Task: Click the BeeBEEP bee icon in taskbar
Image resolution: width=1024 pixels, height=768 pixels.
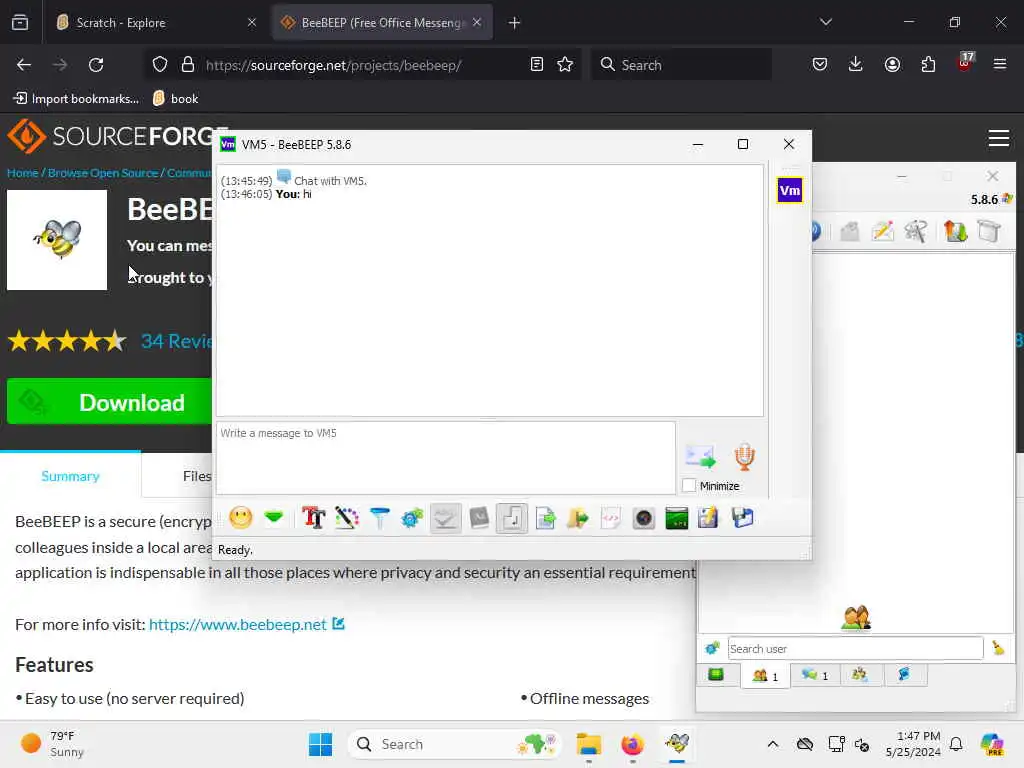Action: coord(677,744)
